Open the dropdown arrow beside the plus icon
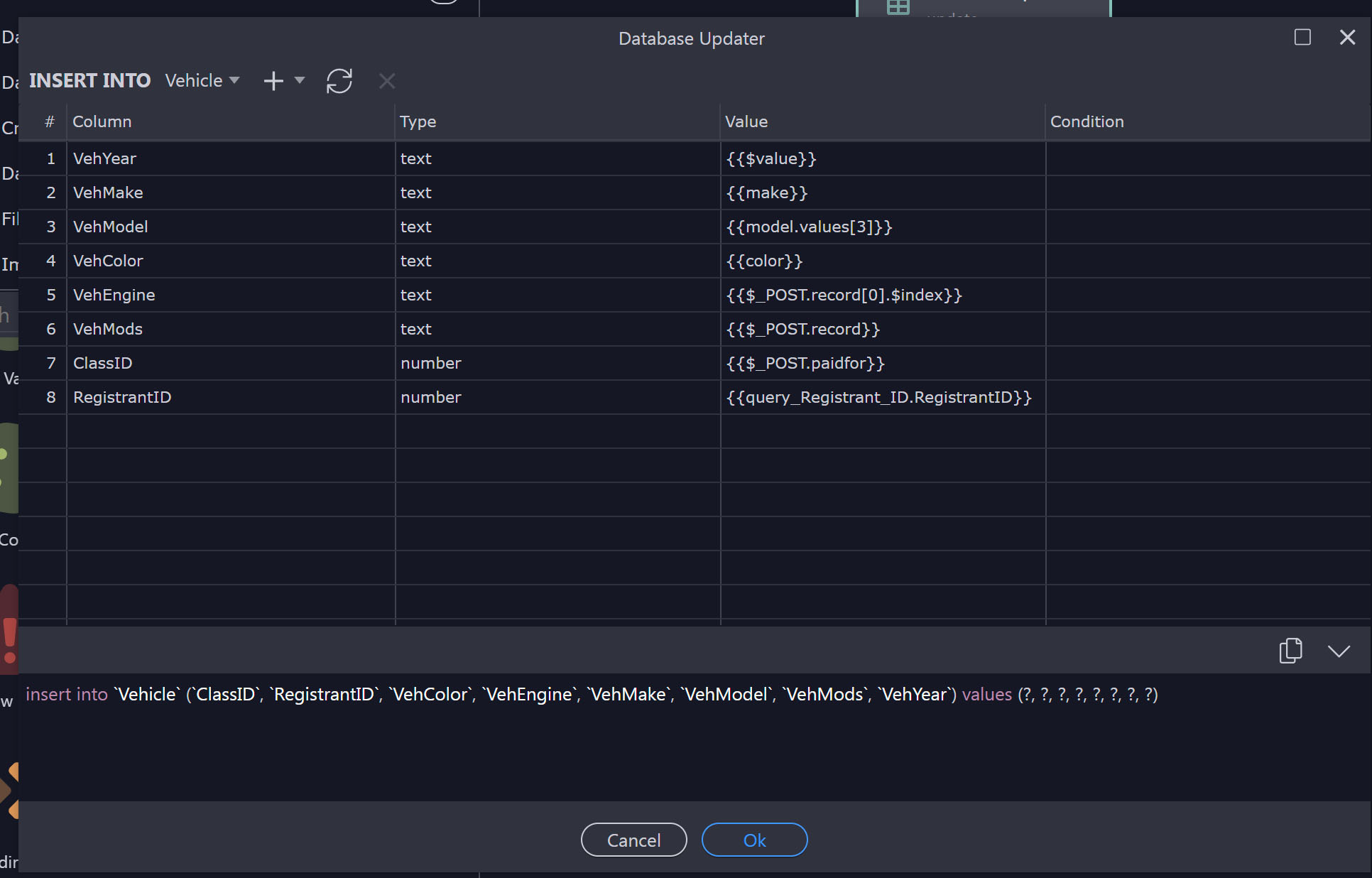The width and height of the screenshot is (1372, 878). pos(300,80)
